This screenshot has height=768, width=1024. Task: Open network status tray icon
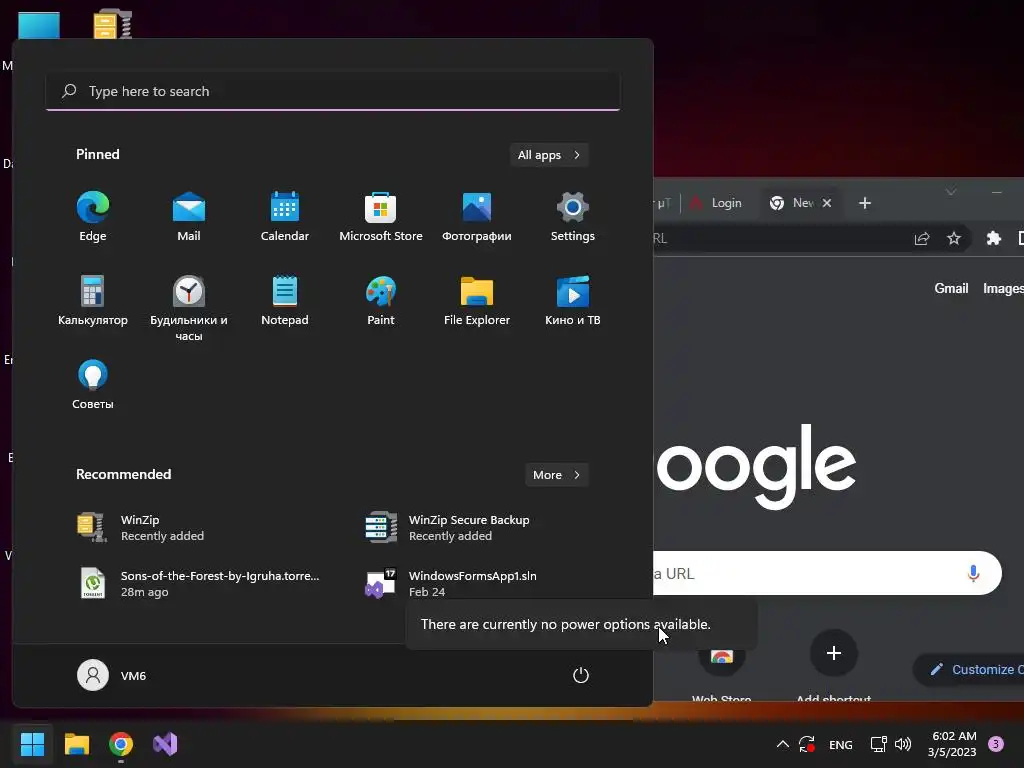tap(878, 744)
